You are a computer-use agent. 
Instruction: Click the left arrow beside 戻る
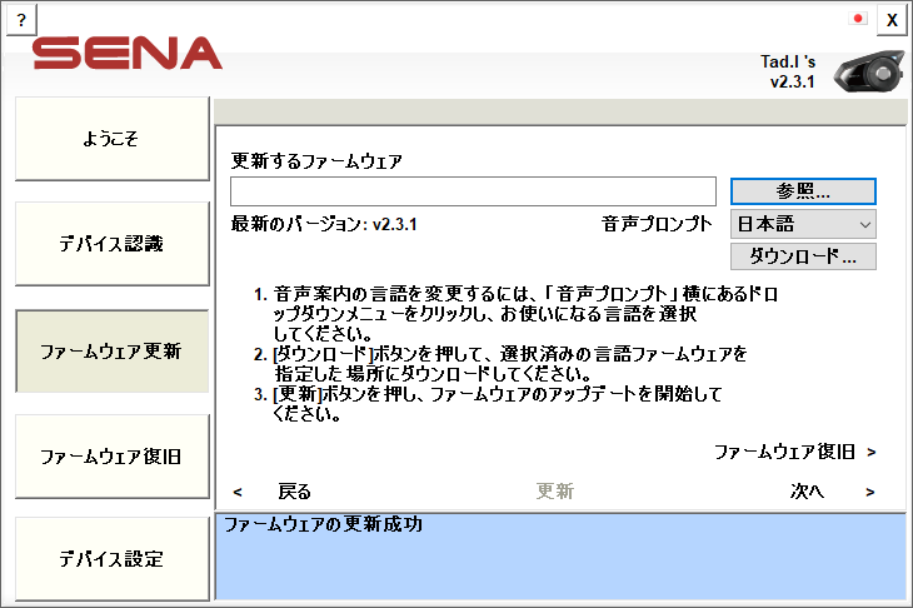tap(237, 493)
